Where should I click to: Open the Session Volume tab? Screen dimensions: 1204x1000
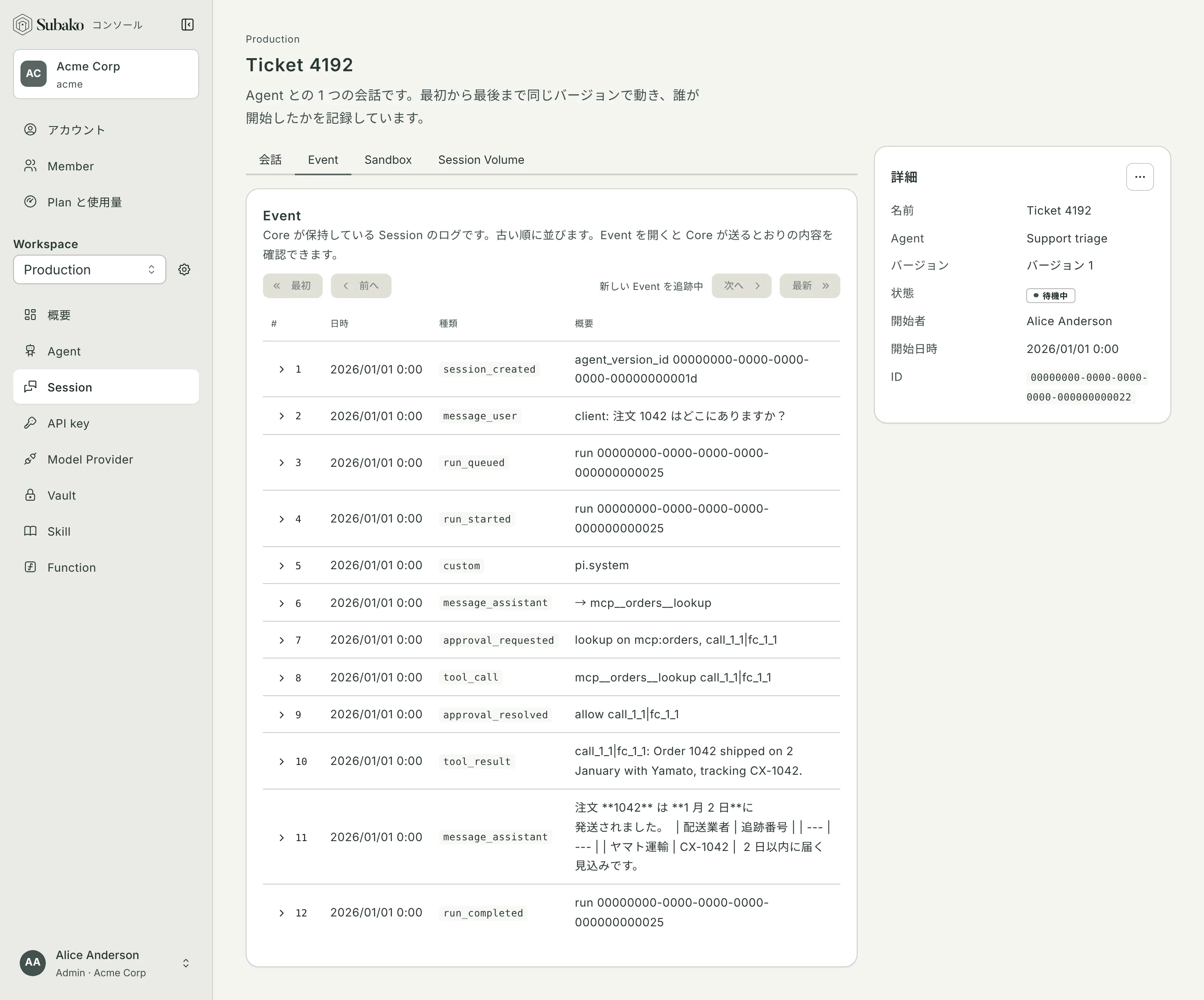481,160
